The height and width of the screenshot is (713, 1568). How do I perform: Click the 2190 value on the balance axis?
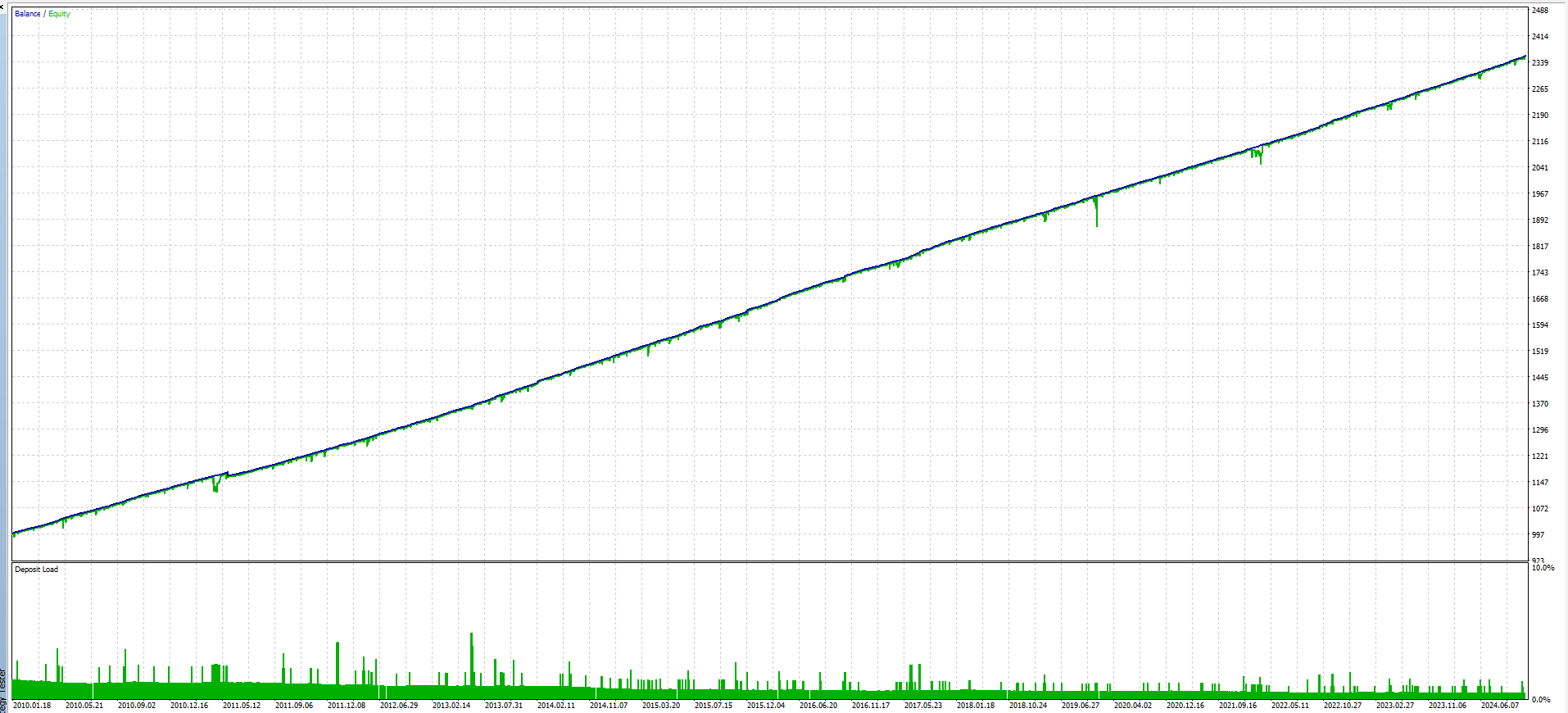click(1540, 116)
